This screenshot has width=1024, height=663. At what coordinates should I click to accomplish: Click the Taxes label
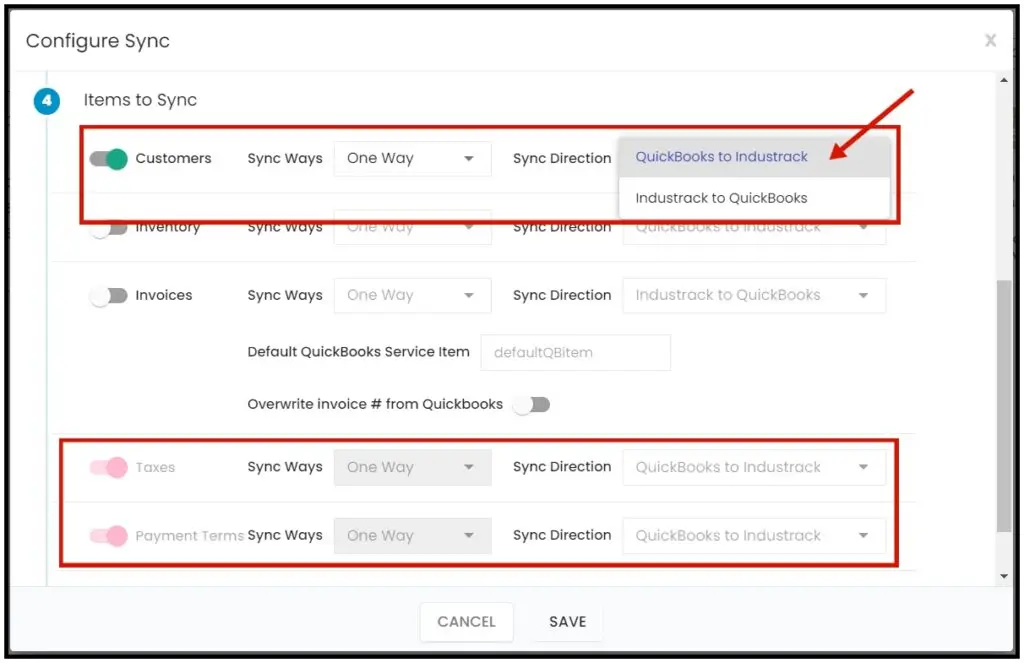click(155, 468)
